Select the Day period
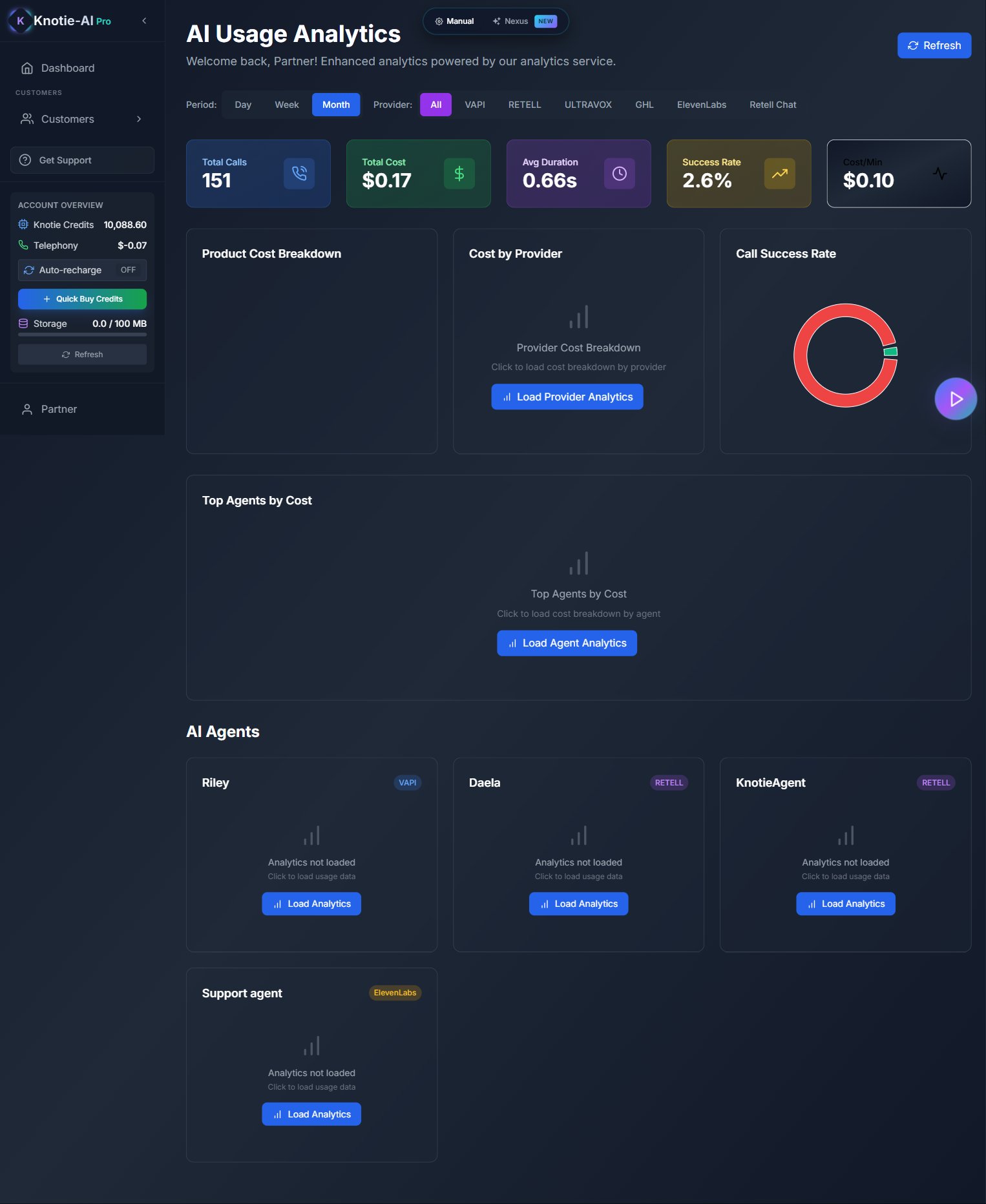Screen dimensions: 986x1204 [x=243, y=105]
